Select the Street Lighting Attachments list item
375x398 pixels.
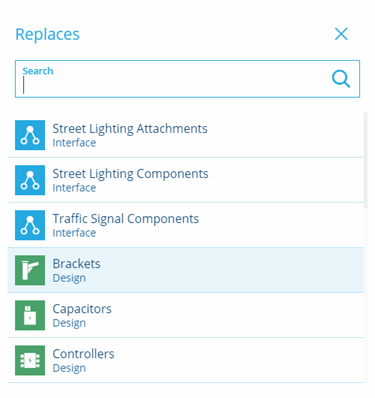pos(185,135)
